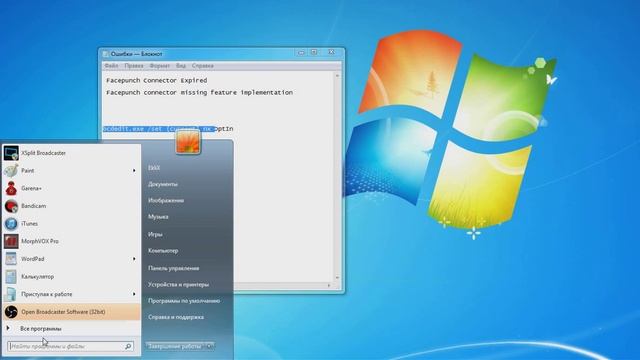Launch Калькулятор (Calculator)
The height and width of the screenshot is (360, 640).
(71, 276)
